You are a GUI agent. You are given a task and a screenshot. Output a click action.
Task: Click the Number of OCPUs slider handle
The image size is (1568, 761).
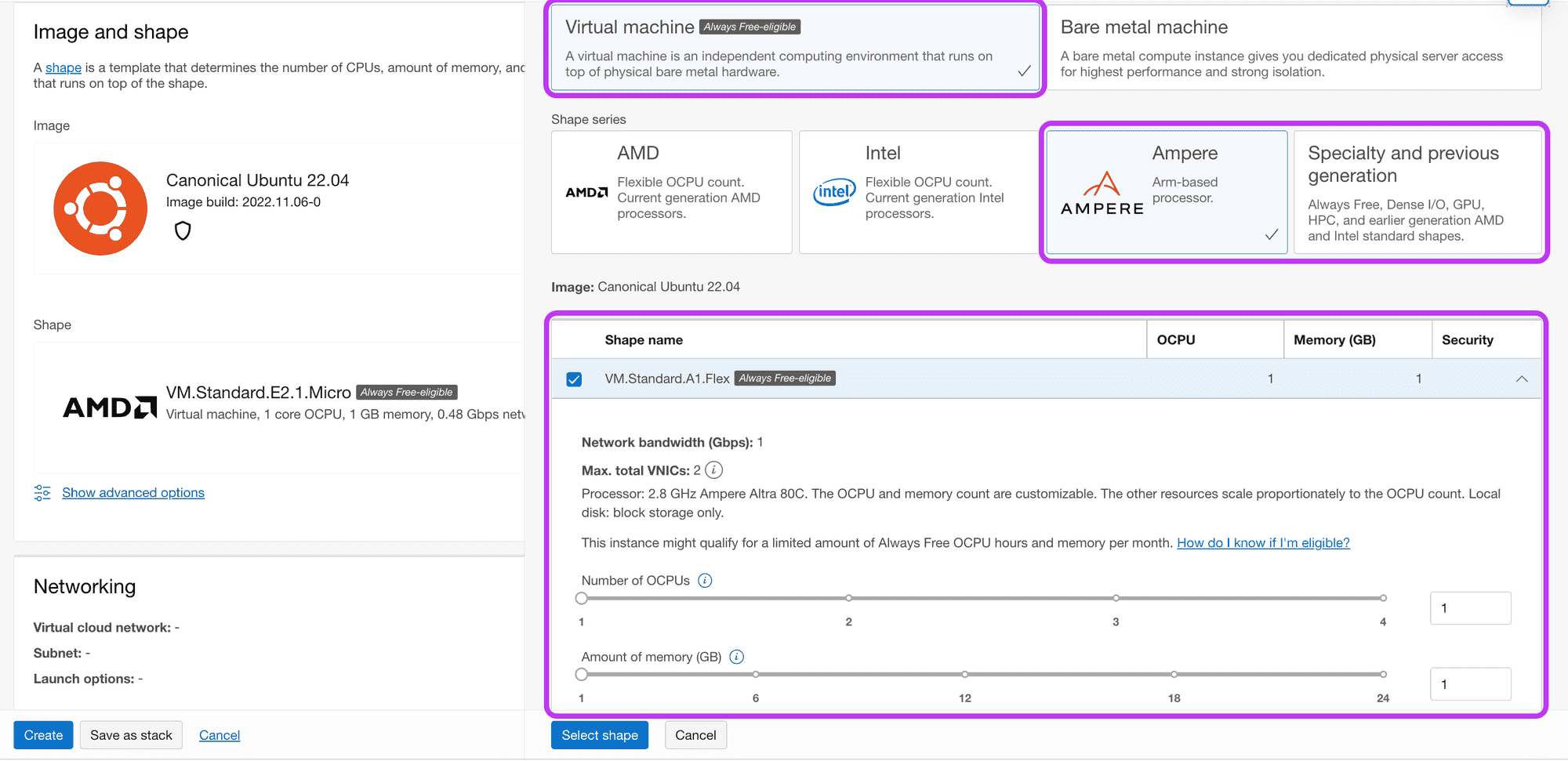point(581,598)
